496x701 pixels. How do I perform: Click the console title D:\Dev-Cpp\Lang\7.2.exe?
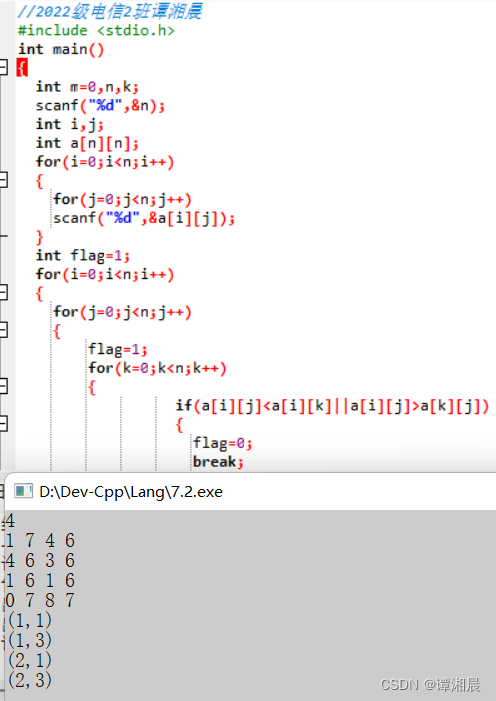pyautogui.click(x=131, y=492)
